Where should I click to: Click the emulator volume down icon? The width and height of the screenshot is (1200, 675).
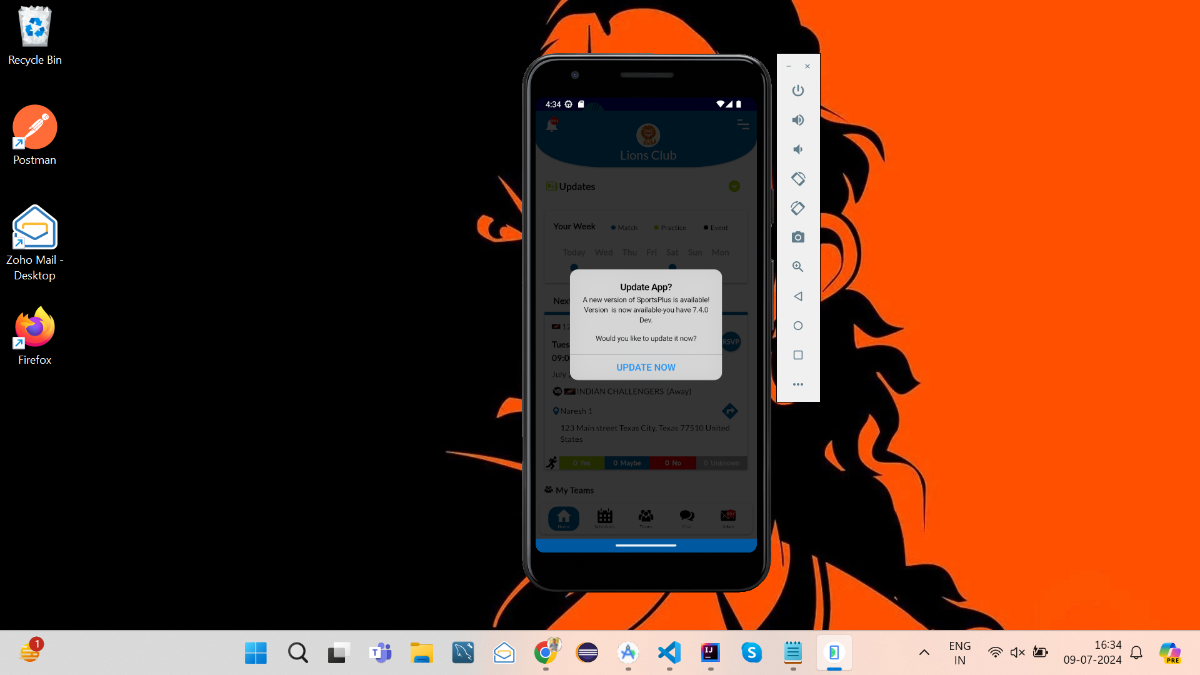[x=798, y=149]
